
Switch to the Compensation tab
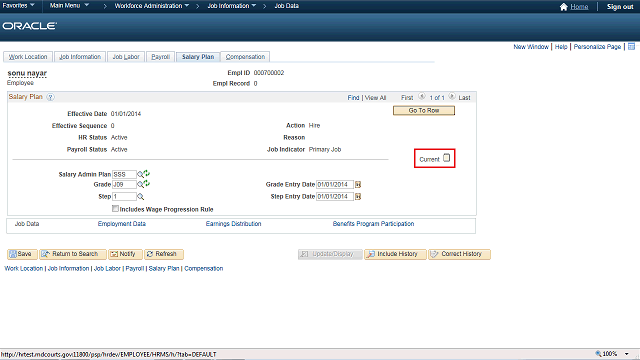pos(245,57)
